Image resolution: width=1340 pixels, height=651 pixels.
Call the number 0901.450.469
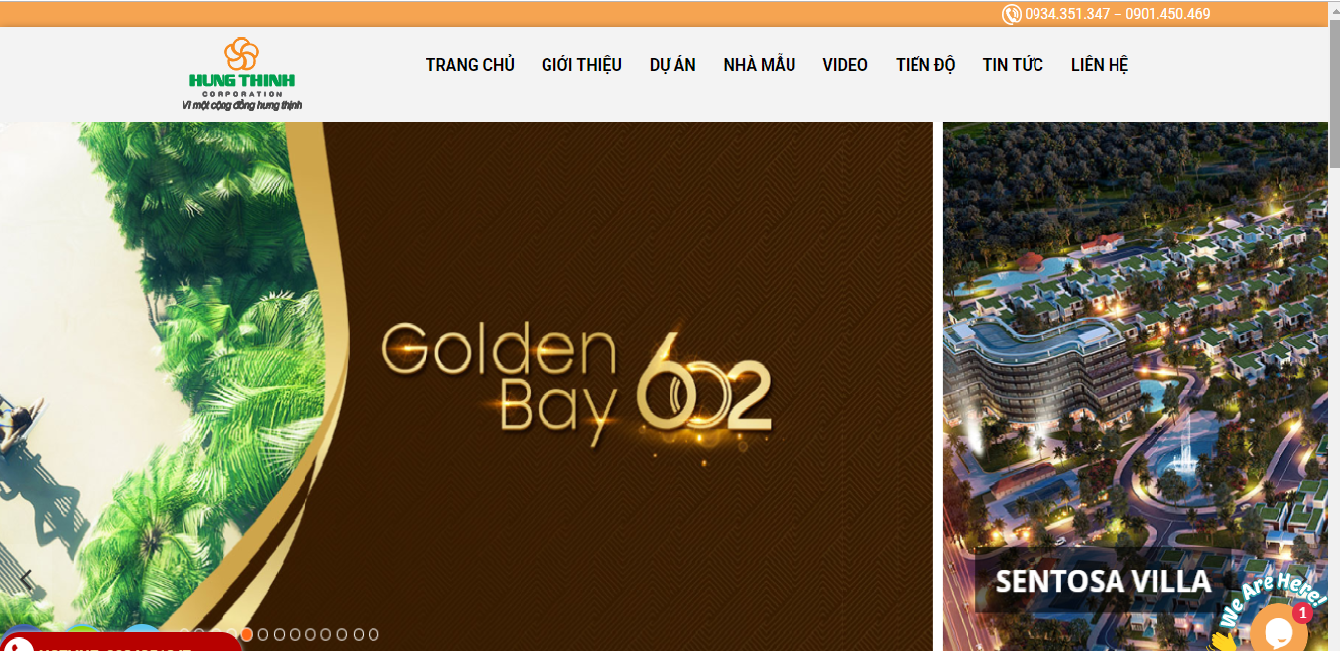pyautogui.click(x=1168, y=14)
